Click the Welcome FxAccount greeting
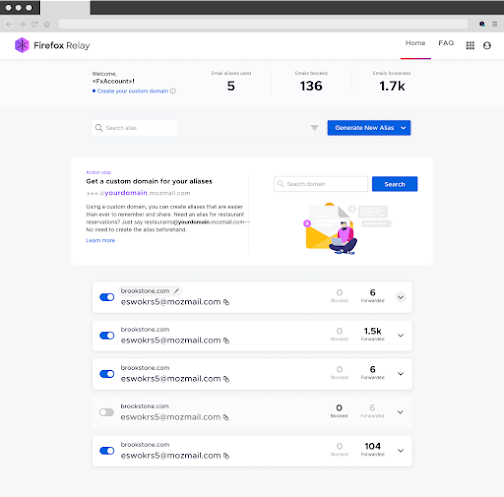Viewport: 504px width, 497px height. coord(113,77)
